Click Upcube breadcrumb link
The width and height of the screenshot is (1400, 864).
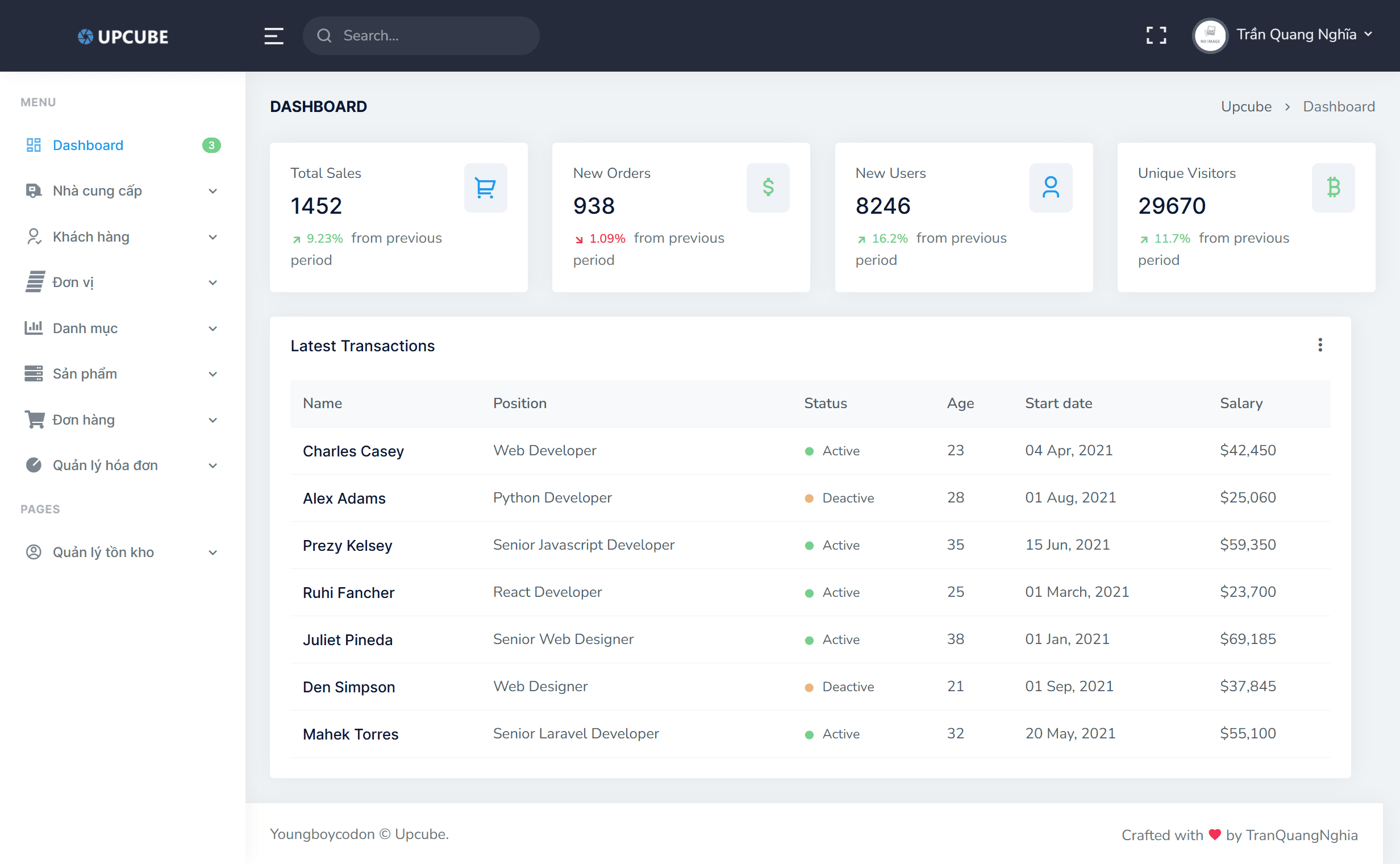tap(1246, 106)
